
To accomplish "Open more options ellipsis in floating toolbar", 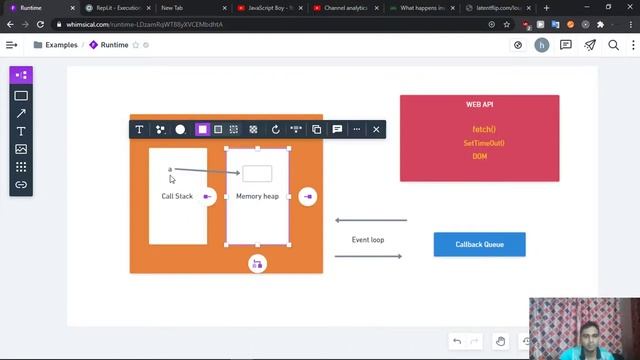I will [357, 129].
